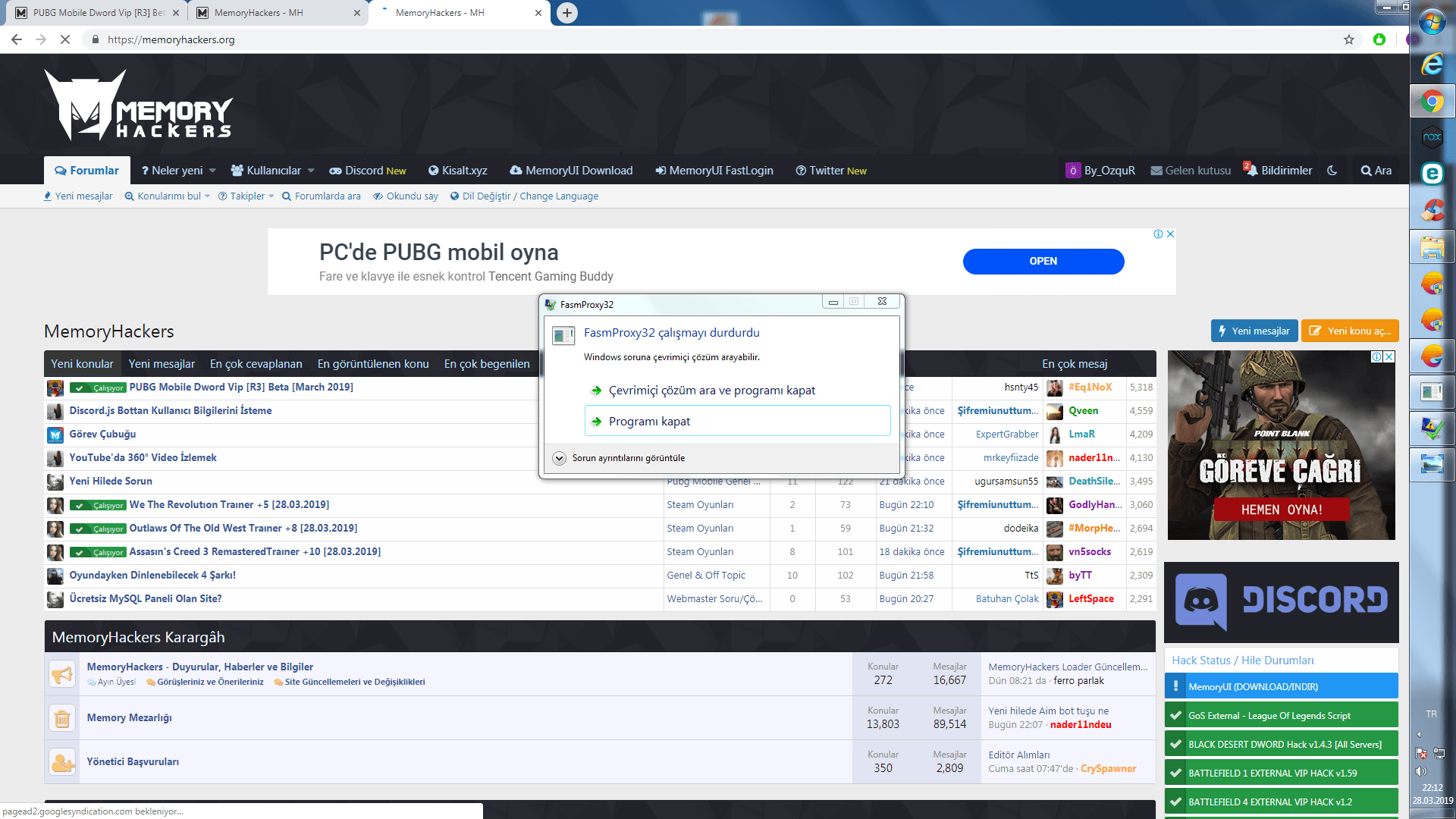Open the Discord.js Bottan Kullanıcı Bilgilerini İsteme thread
The image size is (1456, 819).
[171, 411]
